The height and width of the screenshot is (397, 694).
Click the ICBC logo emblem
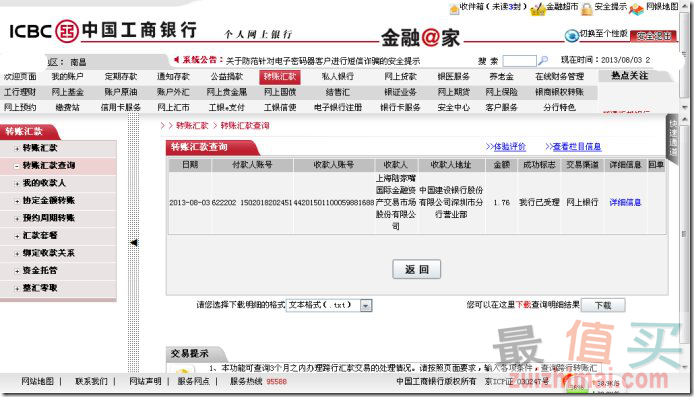point(67,31)
